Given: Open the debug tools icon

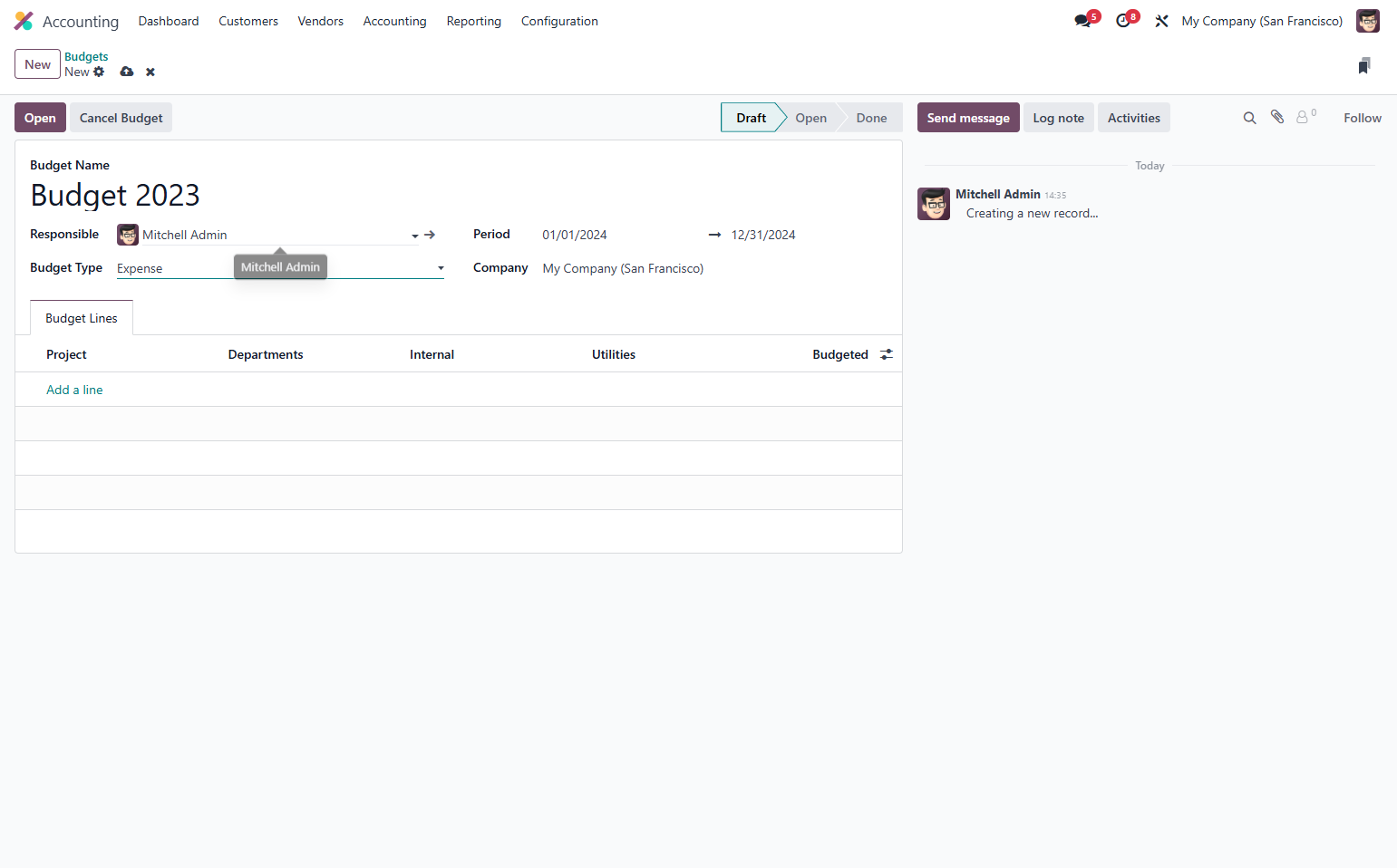Looking at the screenshot, I should (x=1161, y=21).
